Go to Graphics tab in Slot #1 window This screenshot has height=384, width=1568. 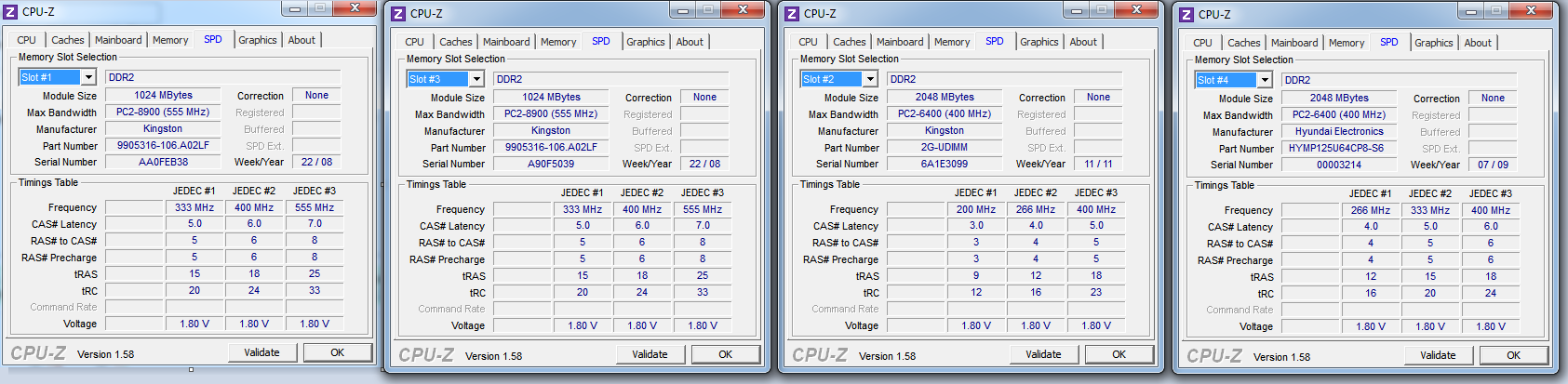[x=258, y=40]
